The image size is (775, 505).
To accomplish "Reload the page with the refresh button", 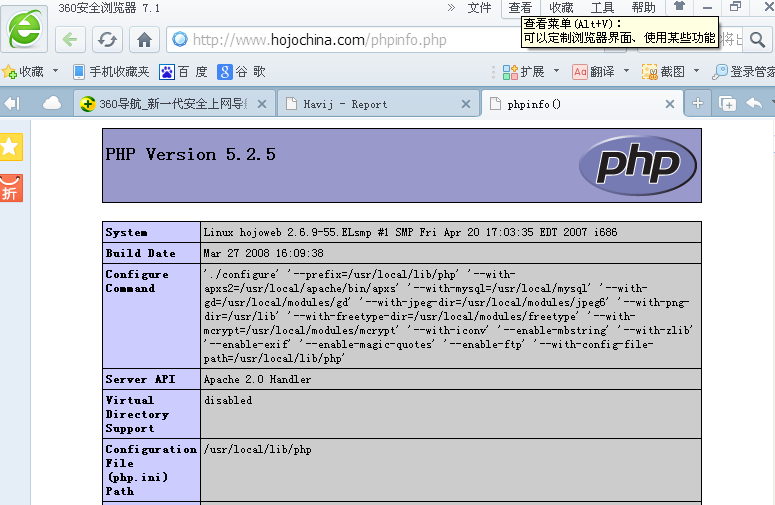I will coord(107,40).
